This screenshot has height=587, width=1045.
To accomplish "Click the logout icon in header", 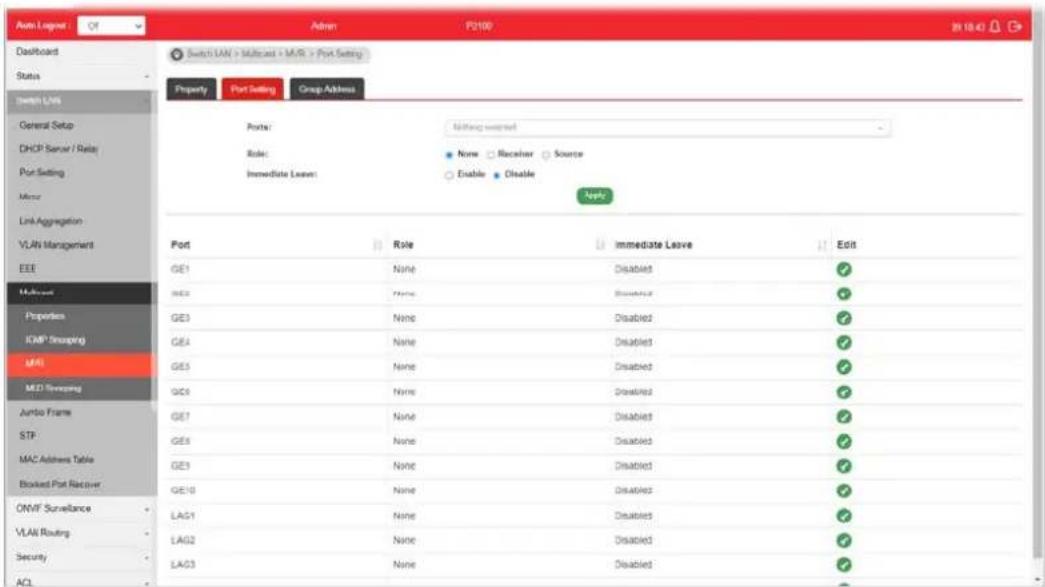I will (x=1015, y=26).
